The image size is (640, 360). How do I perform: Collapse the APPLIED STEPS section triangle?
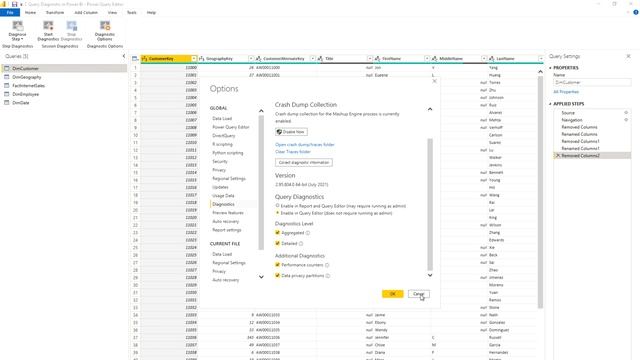pyautogui.click(x=550, y=104)
